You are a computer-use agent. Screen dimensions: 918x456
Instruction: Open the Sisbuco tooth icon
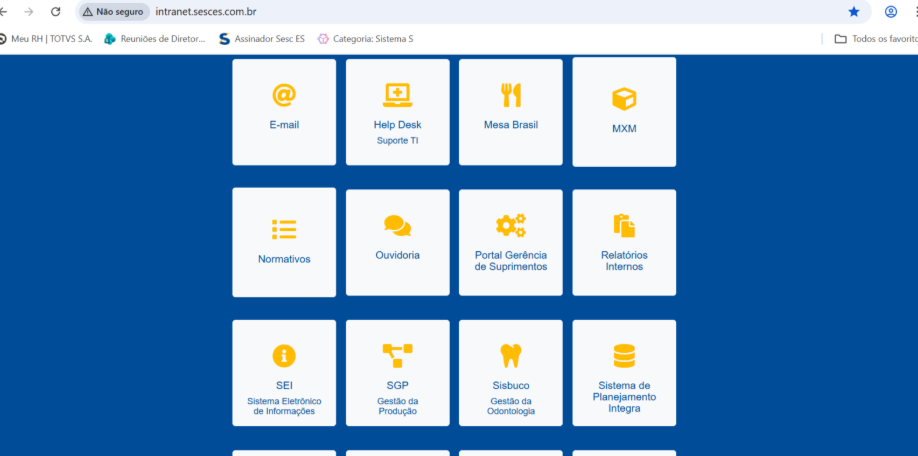[x=510, y=355]
